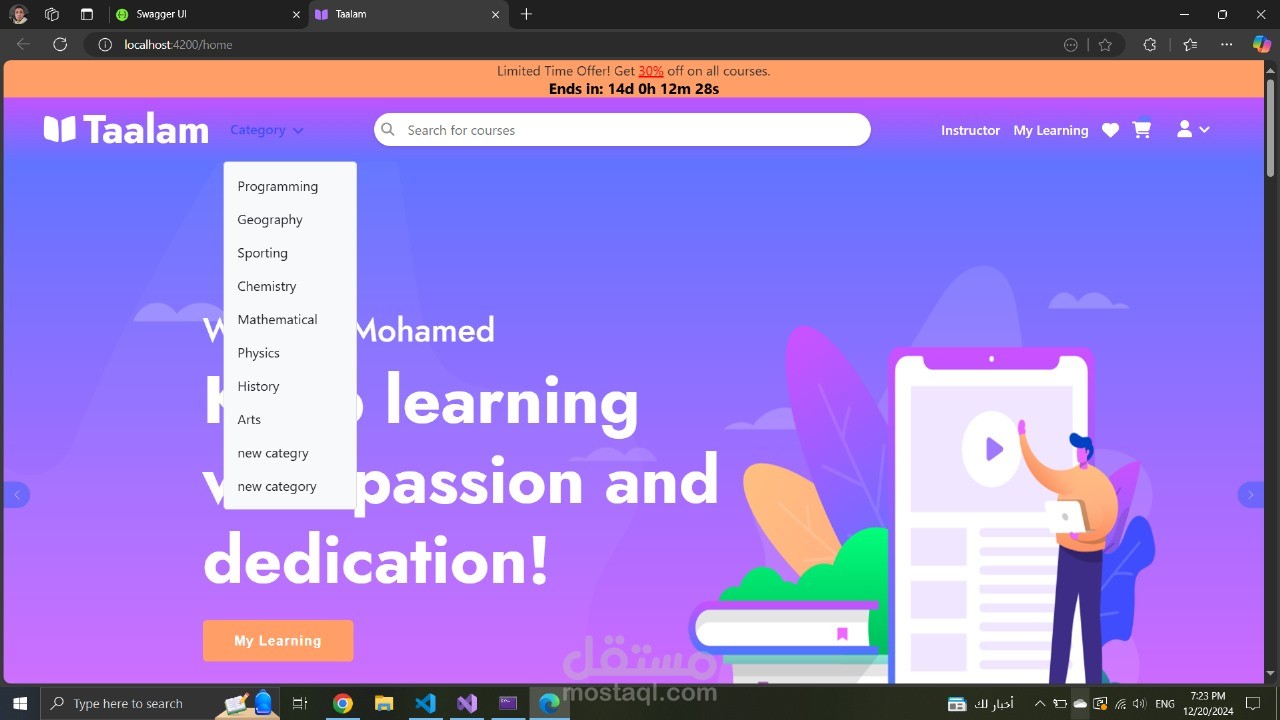Open Visual Studio Code from taskbar
The image size is (1280, 720).
click(425, 703)
